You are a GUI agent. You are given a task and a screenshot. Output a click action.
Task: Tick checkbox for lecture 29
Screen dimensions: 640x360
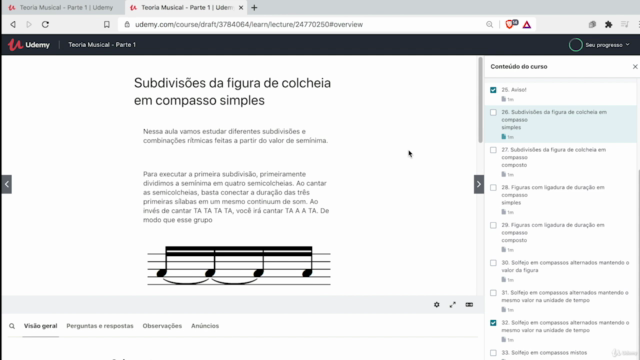(493, 225)
